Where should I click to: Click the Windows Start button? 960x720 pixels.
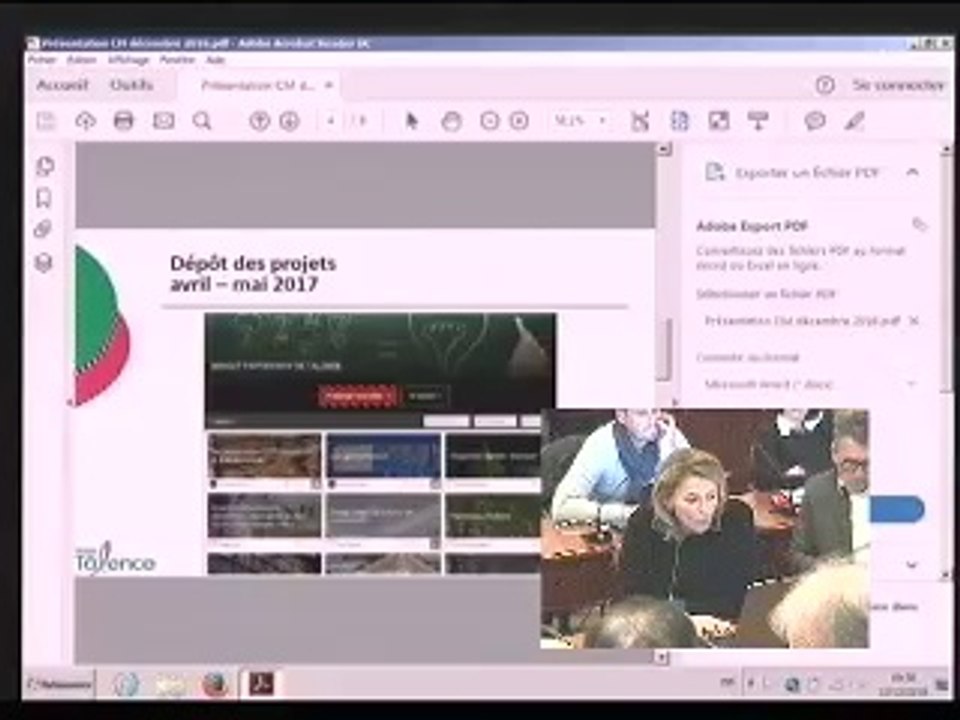(59, 684)
